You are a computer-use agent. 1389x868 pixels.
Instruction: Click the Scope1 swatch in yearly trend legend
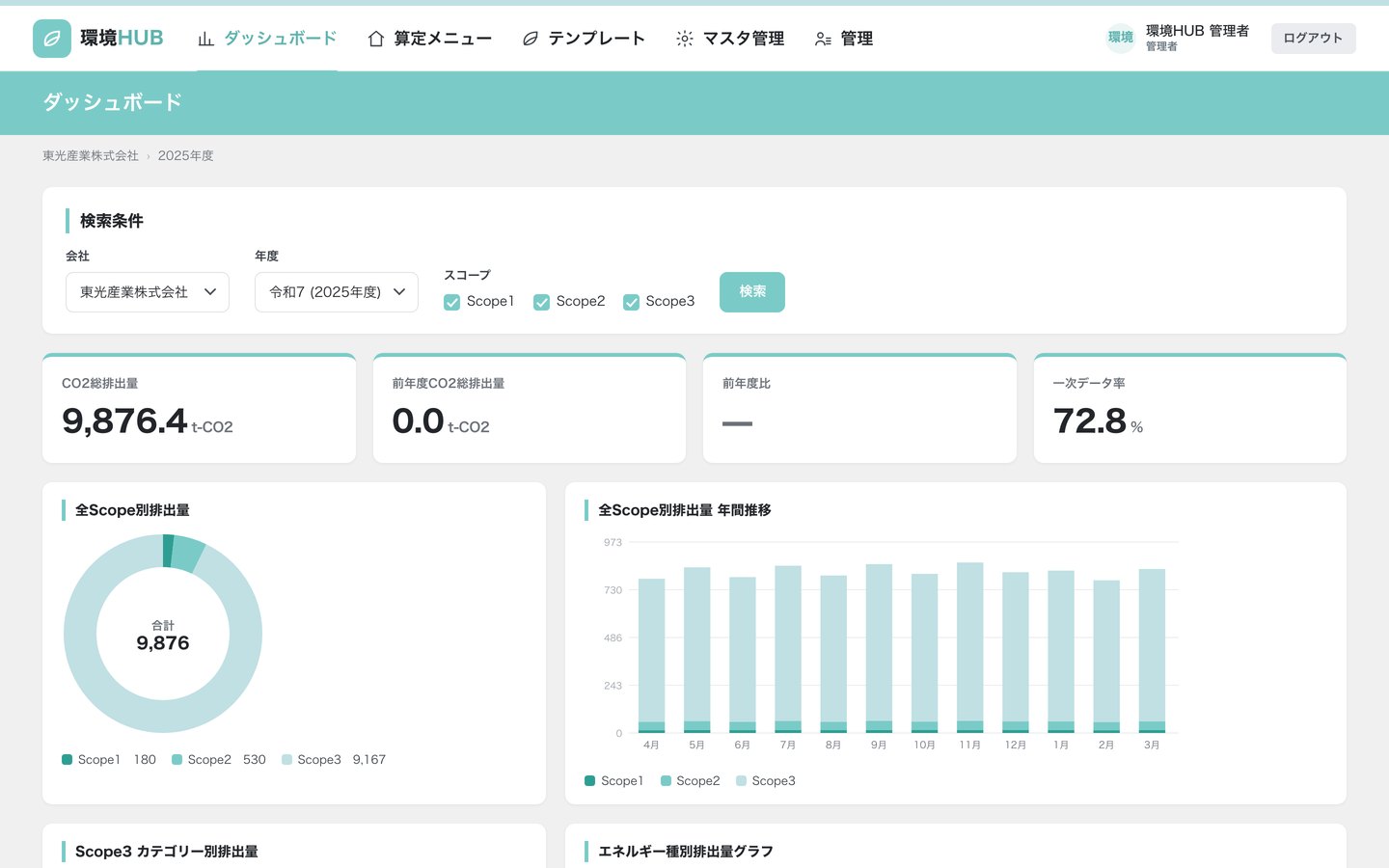[x=590, y=781]
